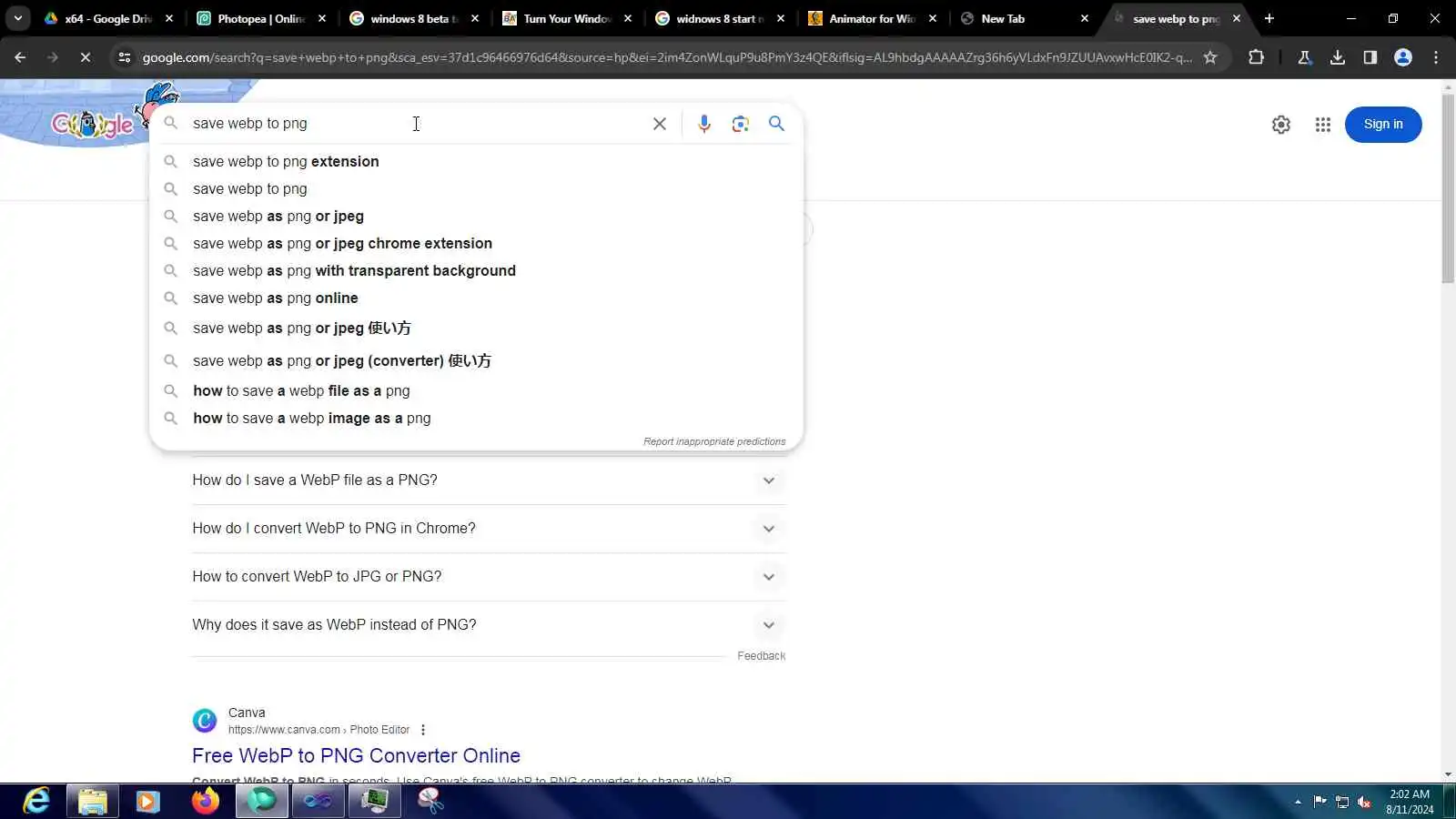Switch to Photopea Online tab

(260, 18)
